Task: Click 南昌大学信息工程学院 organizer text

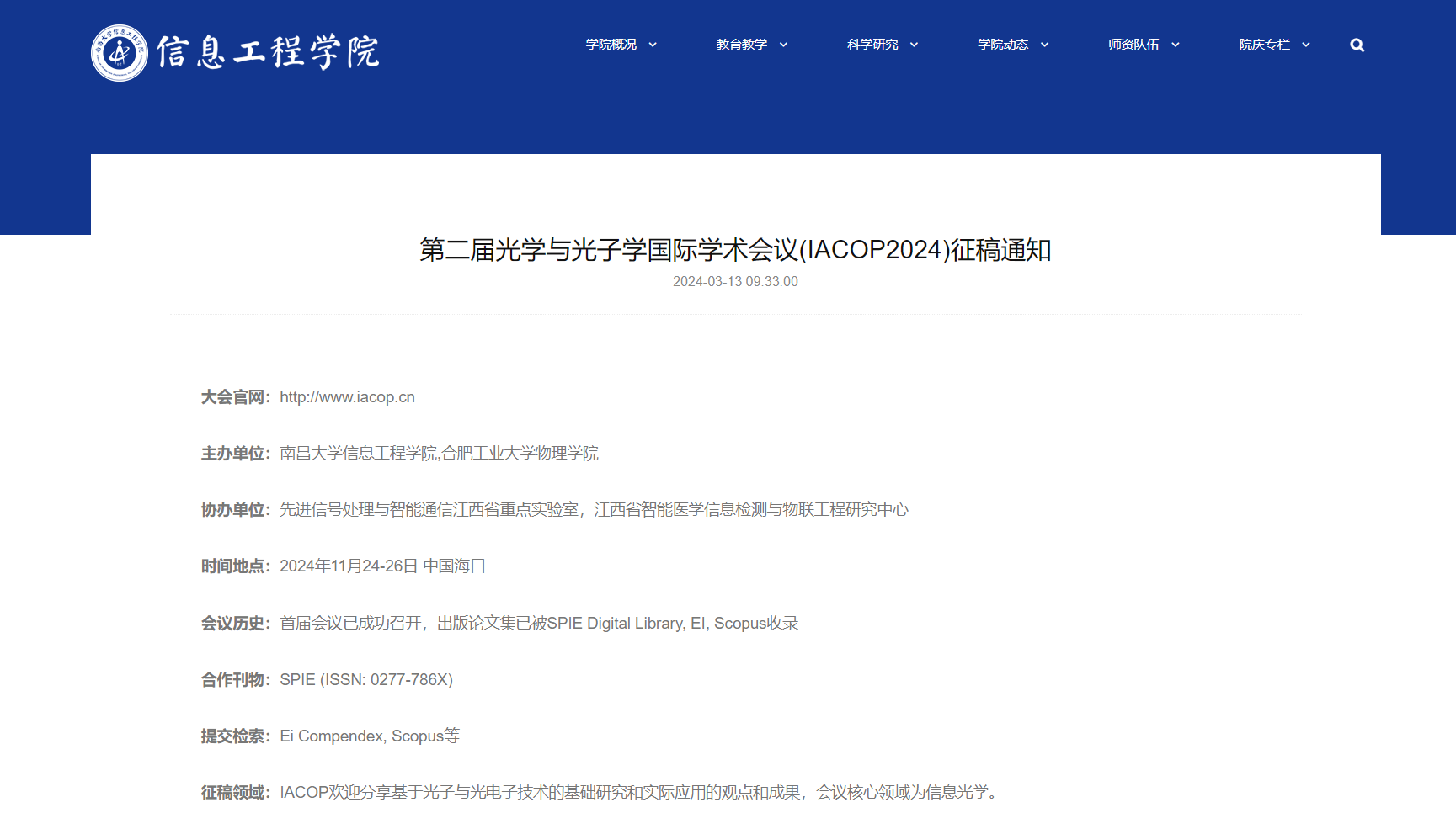Action: [x=359, y=454]
